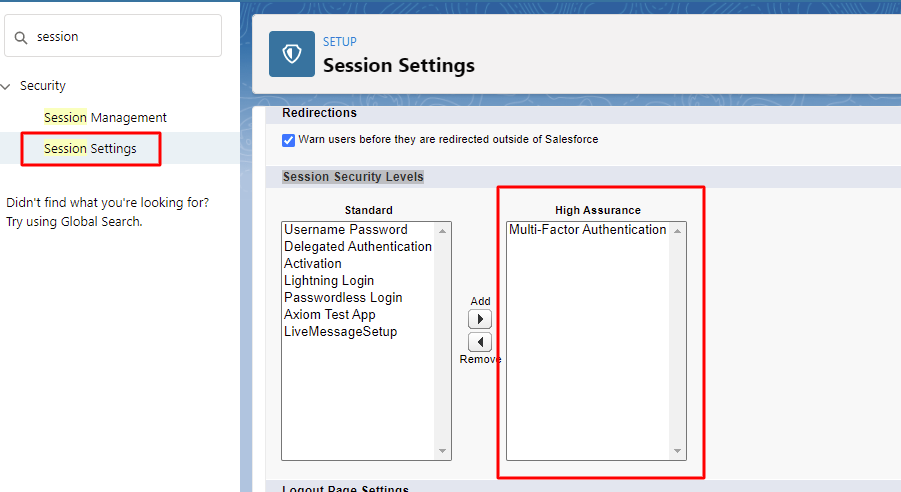Click the Session Settings shield icon
Screen dimensions: 901x492
[292, 54]
